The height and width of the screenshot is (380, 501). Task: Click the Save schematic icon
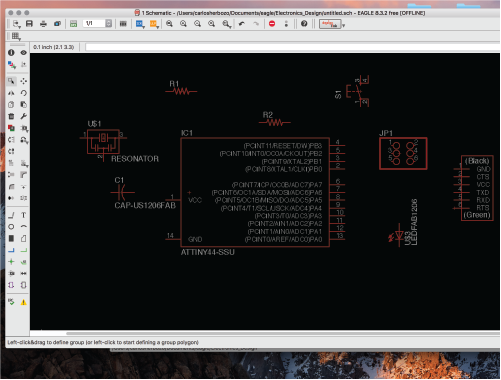tap(29, 24)
